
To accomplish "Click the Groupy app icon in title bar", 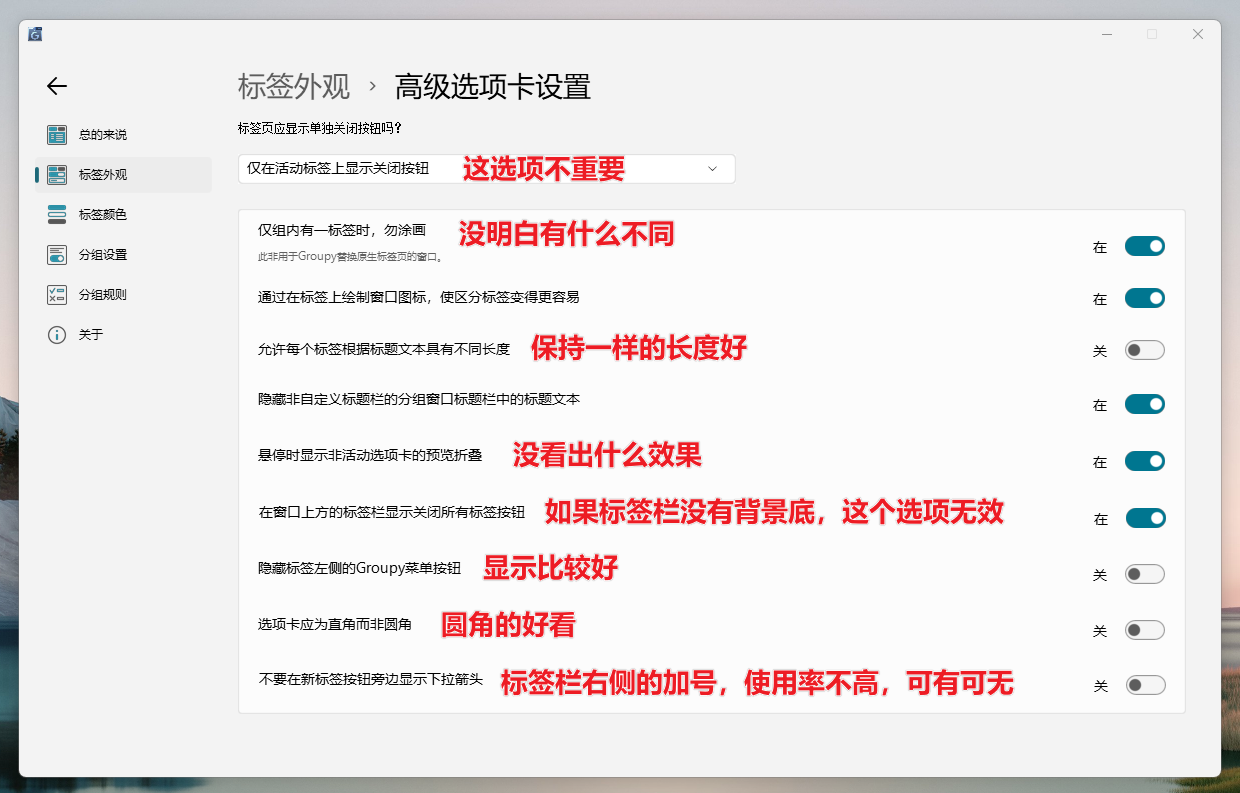I will click(x=36, y=34).
